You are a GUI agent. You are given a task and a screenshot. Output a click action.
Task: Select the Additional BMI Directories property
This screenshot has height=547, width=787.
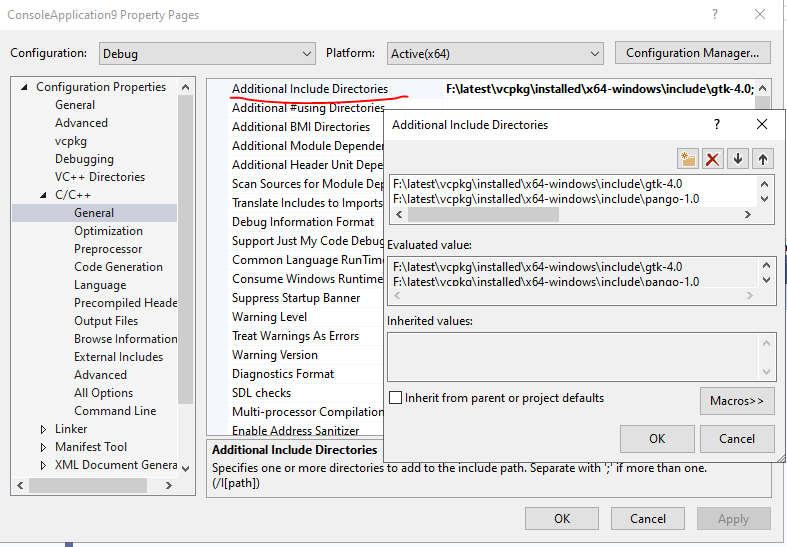pyautogui.click(x=301, y=127)
